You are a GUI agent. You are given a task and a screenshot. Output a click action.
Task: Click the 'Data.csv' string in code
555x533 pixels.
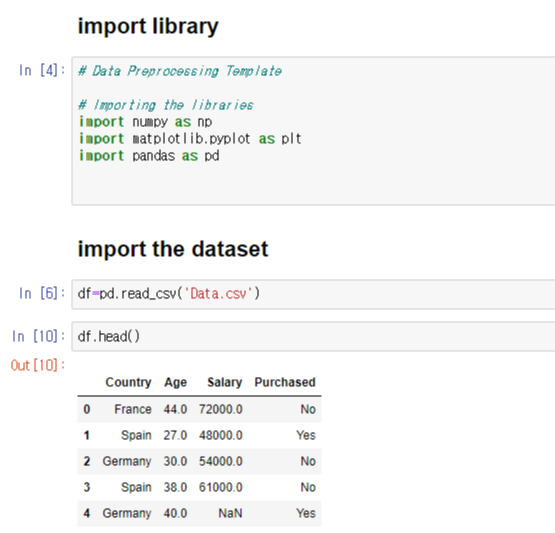tap(218, 294)
